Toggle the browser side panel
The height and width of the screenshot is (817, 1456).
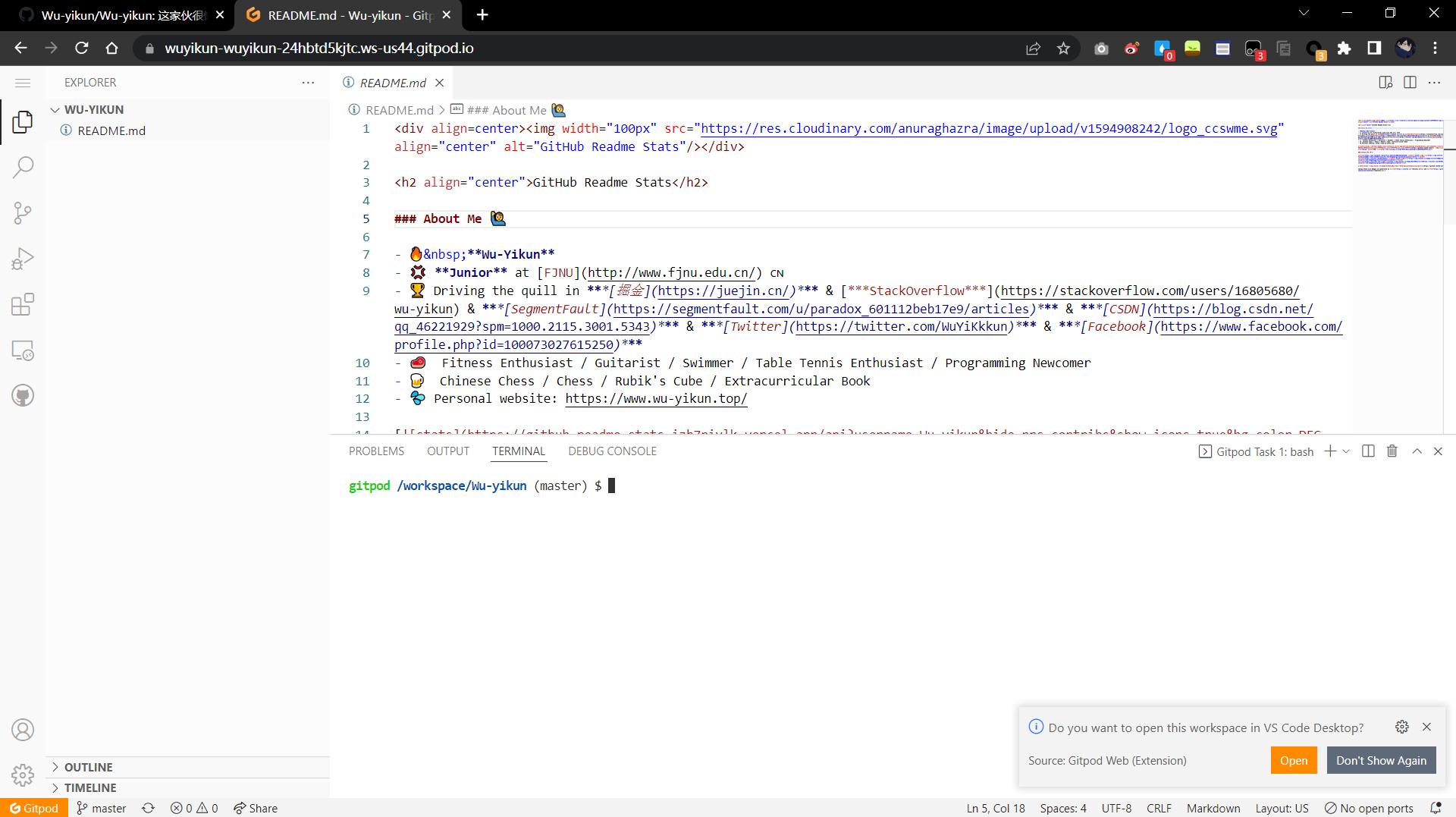1374,49
